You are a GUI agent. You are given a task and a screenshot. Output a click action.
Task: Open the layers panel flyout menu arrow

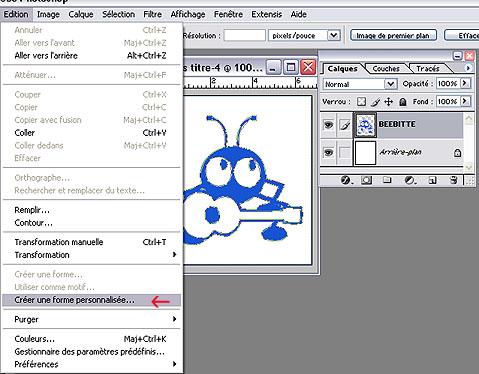point(468,68)
